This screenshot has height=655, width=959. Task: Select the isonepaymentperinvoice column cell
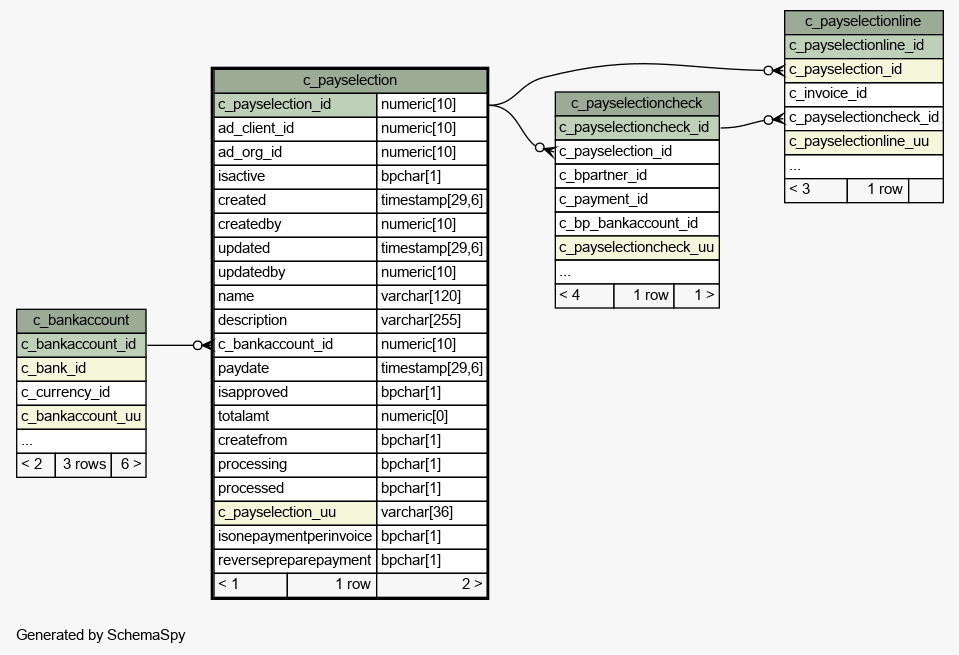click(x=295, y=536)
